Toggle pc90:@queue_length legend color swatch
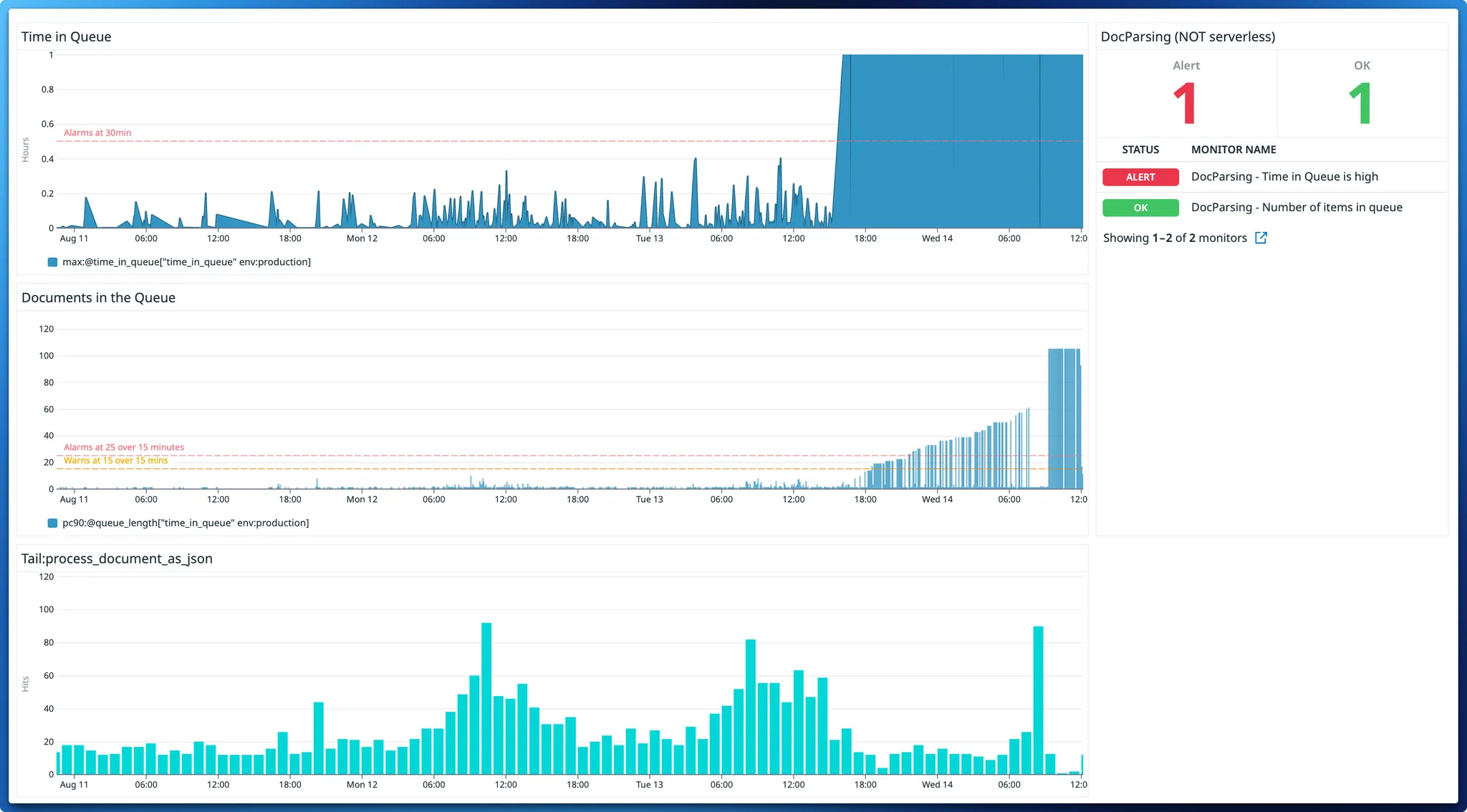This screenshot has width=1467, height=812. [x=52, y=523]
